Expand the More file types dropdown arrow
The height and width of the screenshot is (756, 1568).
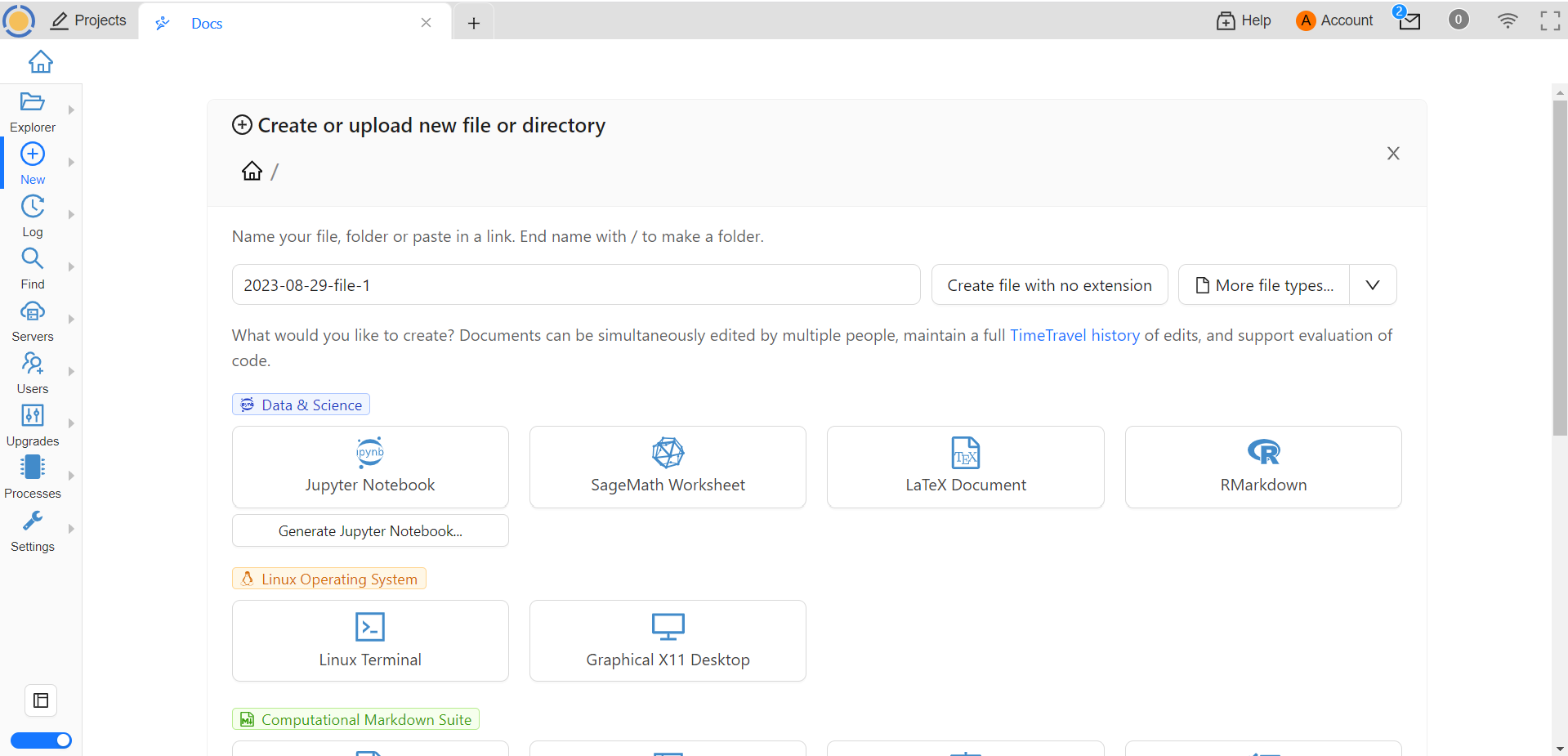(x=1373, y=285)
